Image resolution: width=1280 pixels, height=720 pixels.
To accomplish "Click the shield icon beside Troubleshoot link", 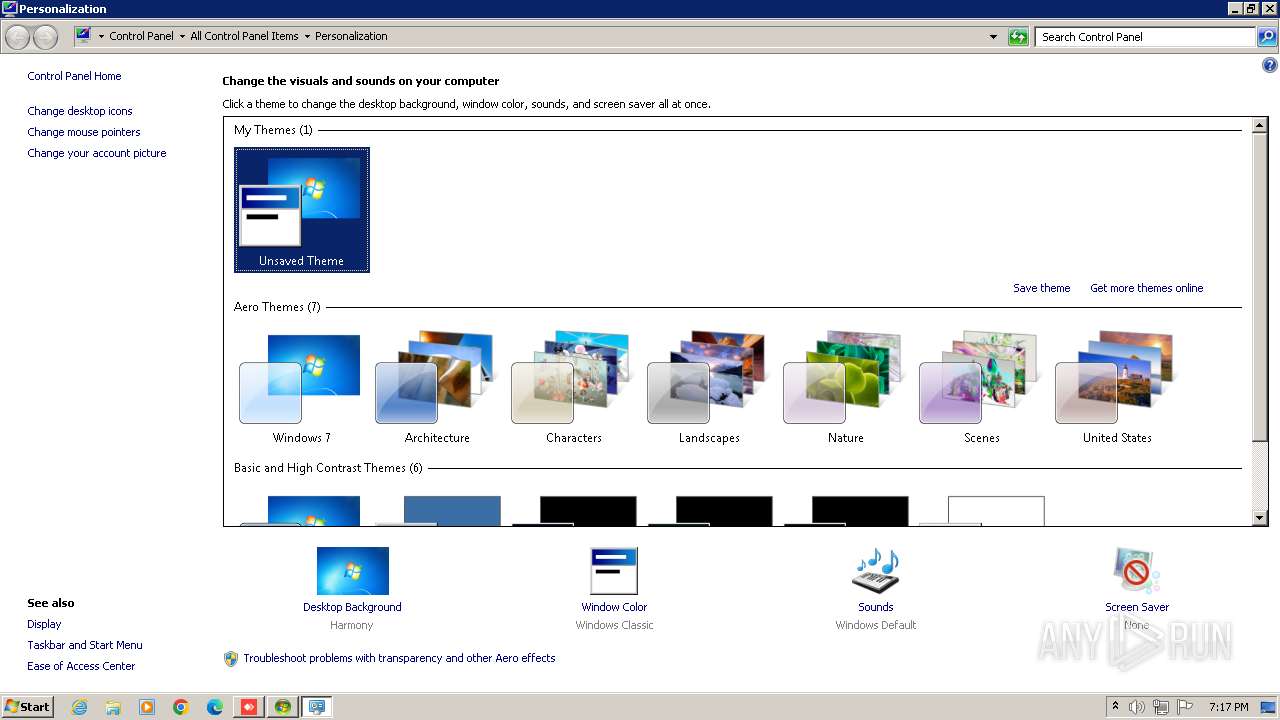I will (x=231, y=658).
